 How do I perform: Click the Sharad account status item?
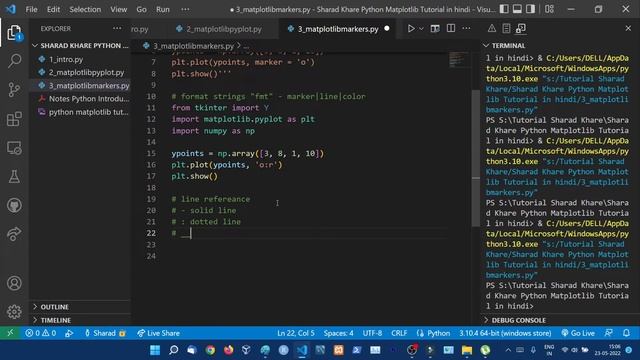(x=104, y=333)
